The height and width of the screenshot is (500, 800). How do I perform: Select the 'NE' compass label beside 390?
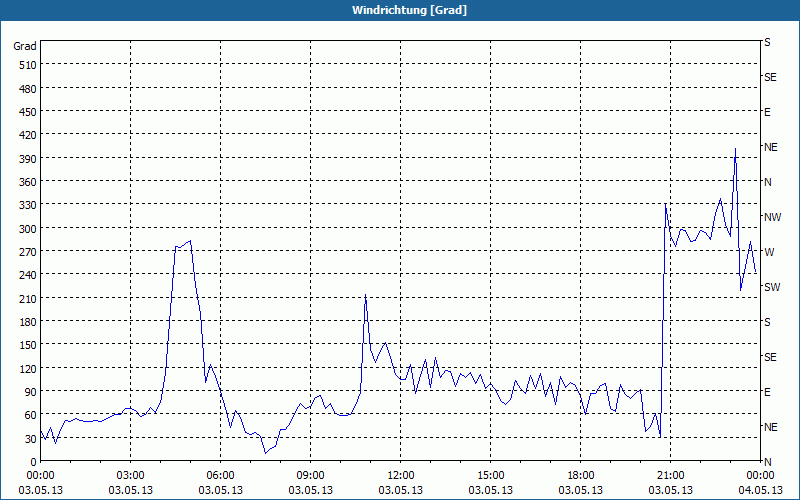[x=770, y=147]
